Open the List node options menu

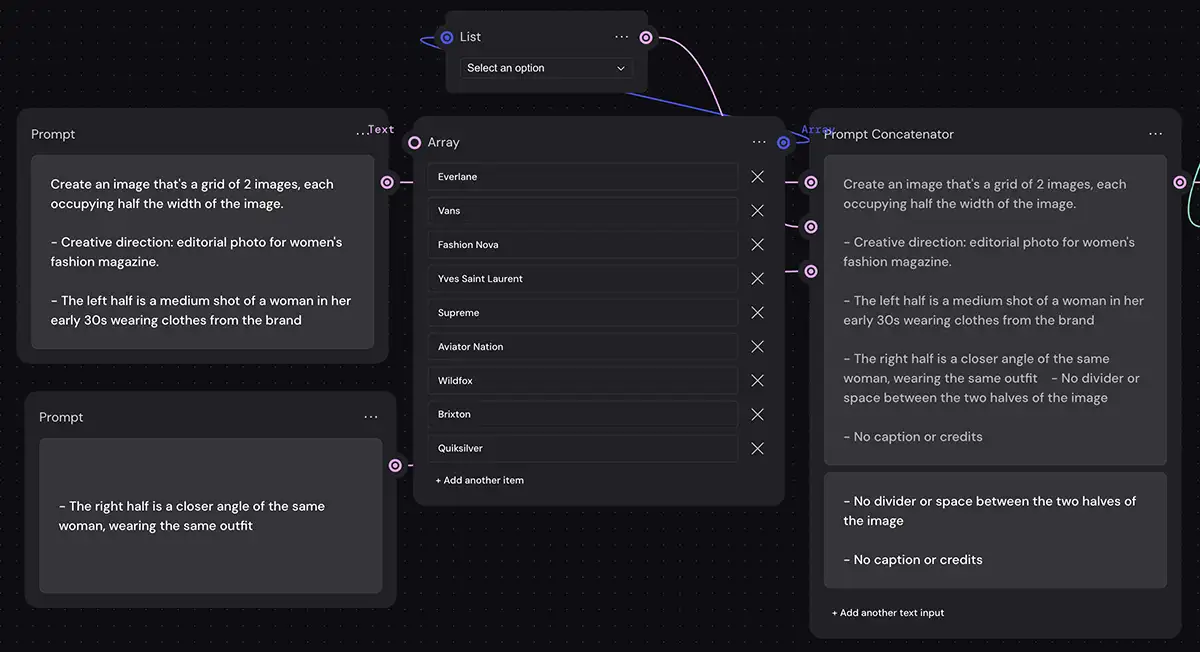pyautogui.click(x=622, y=37)
